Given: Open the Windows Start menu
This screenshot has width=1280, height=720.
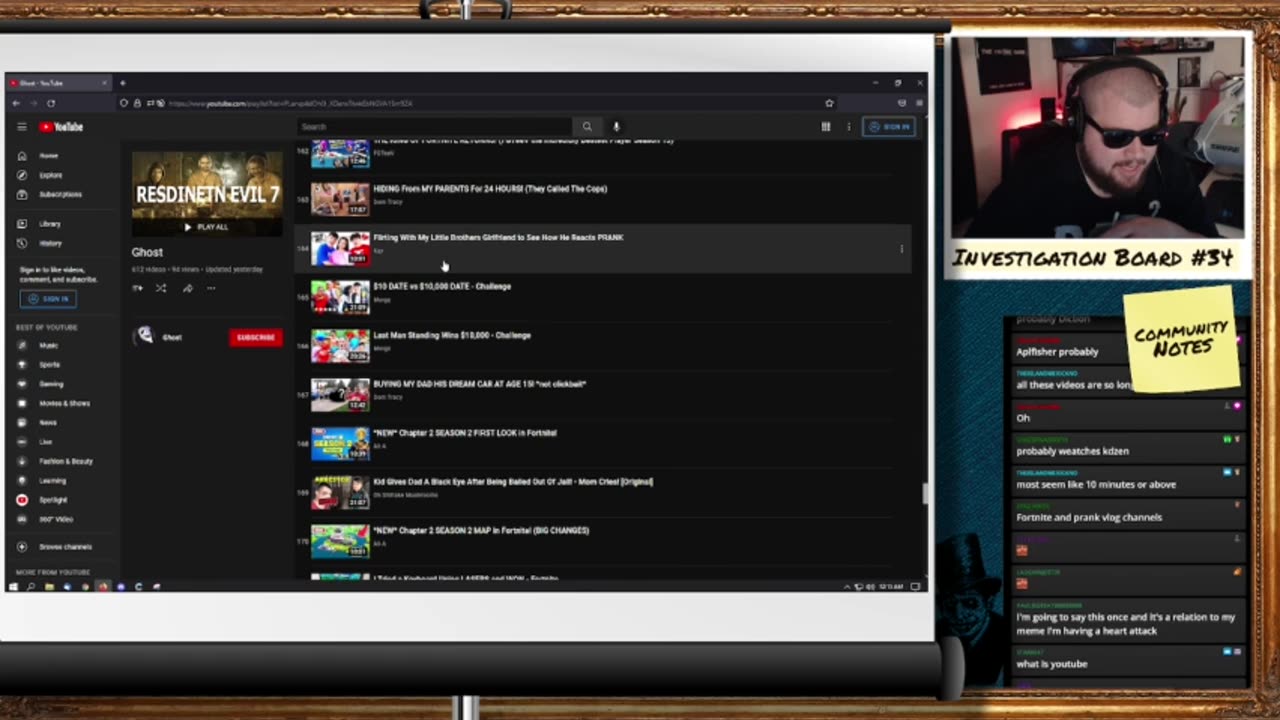Looking at the screenshot, I should [x=13, y=587].
